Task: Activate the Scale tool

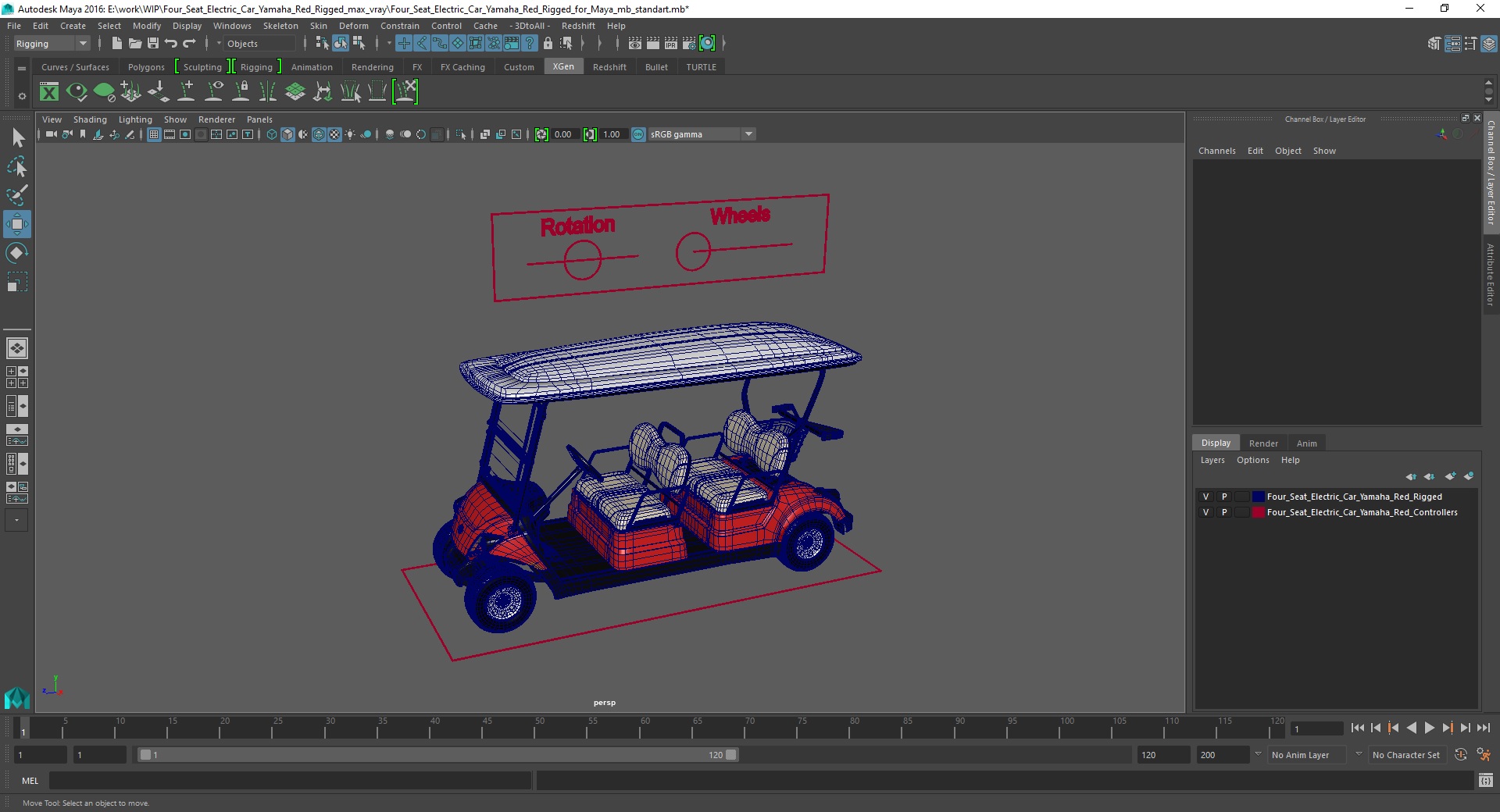Action: pos(17,282)
